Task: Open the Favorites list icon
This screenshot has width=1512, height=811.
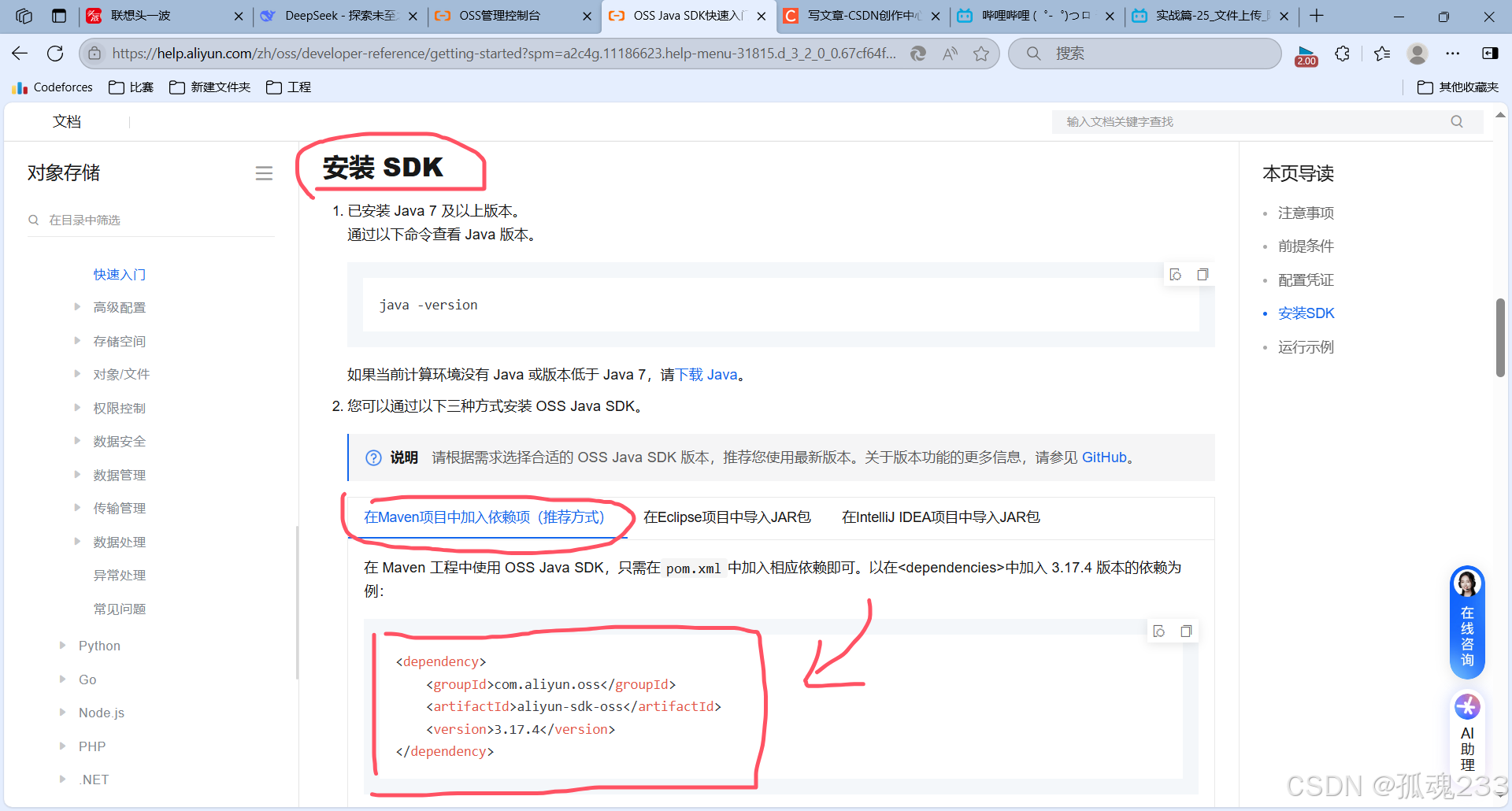Action: (x=1381, y=54)
